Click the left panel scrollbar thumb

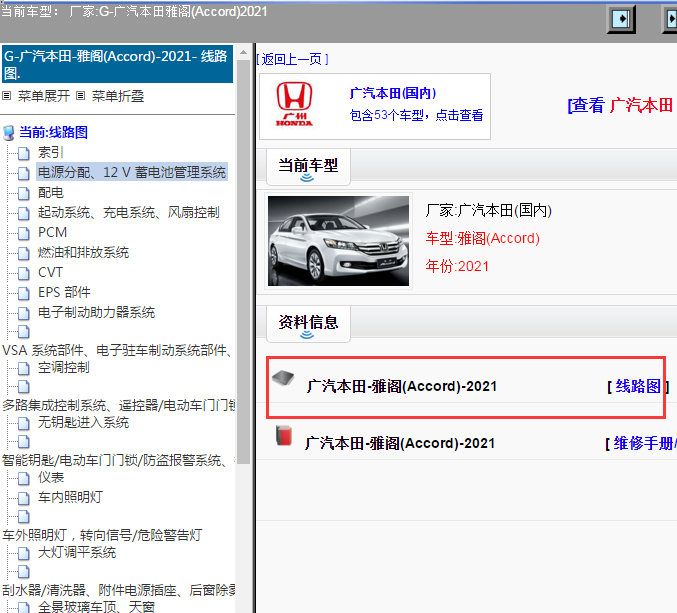click(x=244, y=262)
